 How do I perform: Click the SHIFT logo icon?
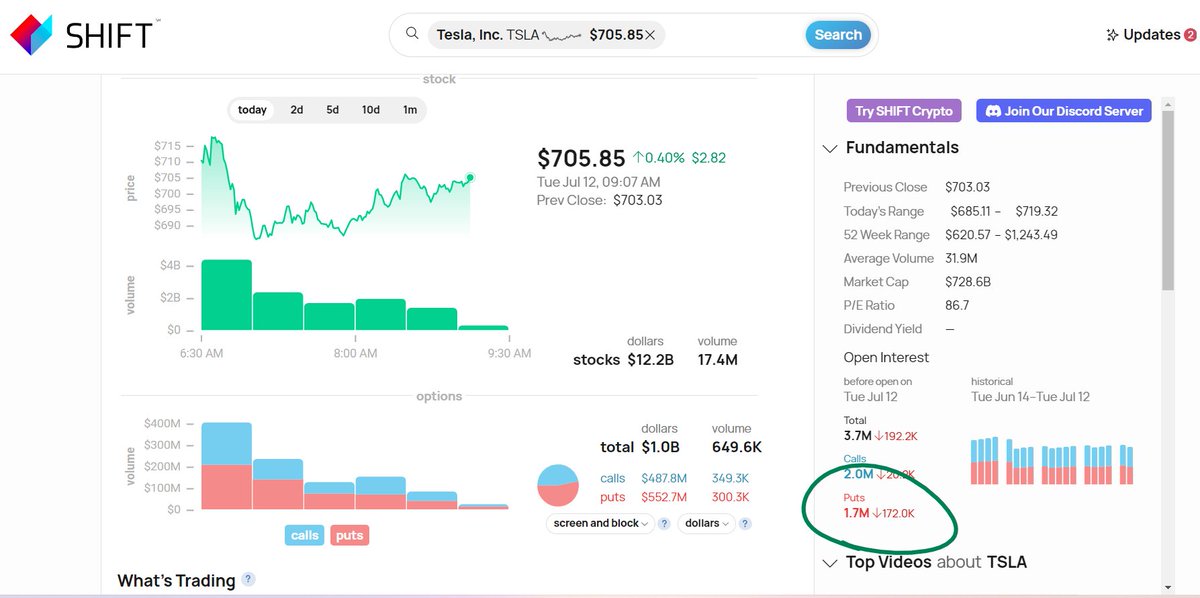pyautogui.click(x=31, y=35)
